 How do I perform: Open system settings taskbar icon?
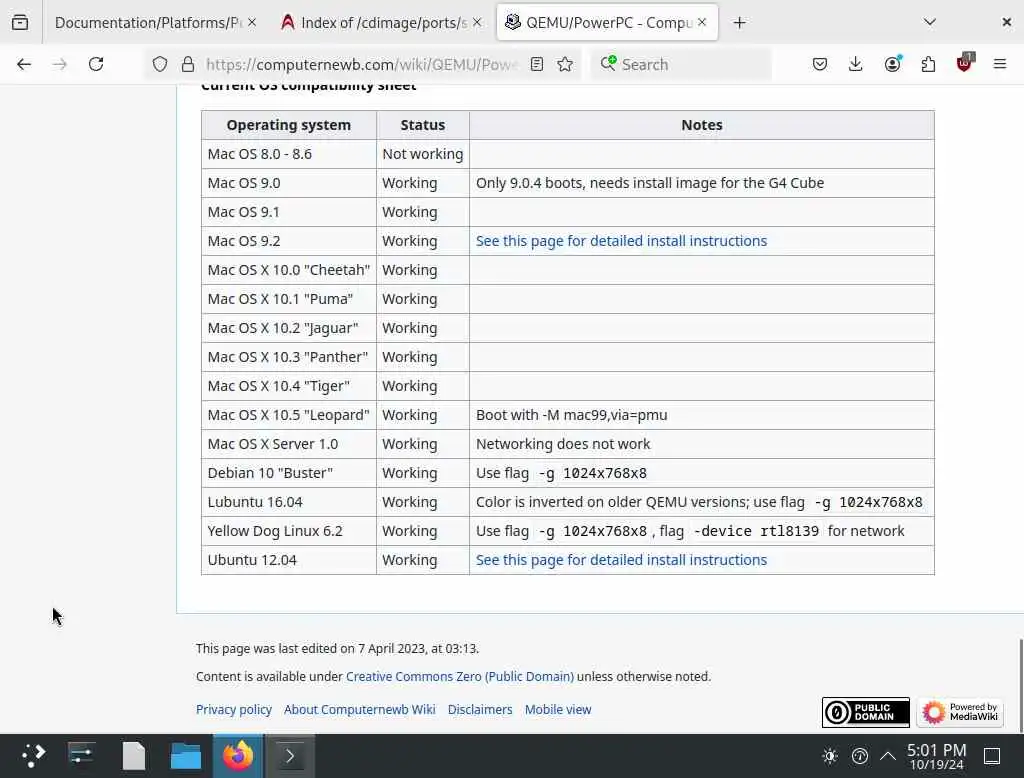pos(82,756)
